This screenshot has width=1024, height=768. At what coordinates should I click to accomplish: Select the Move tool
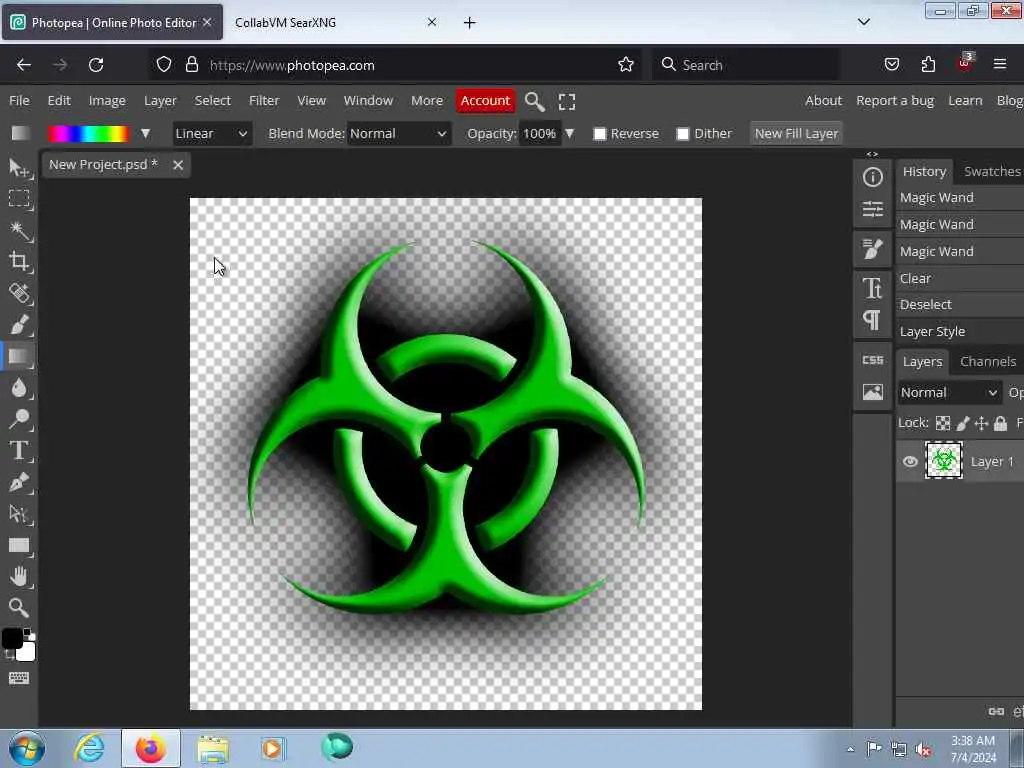coord(19,168)
